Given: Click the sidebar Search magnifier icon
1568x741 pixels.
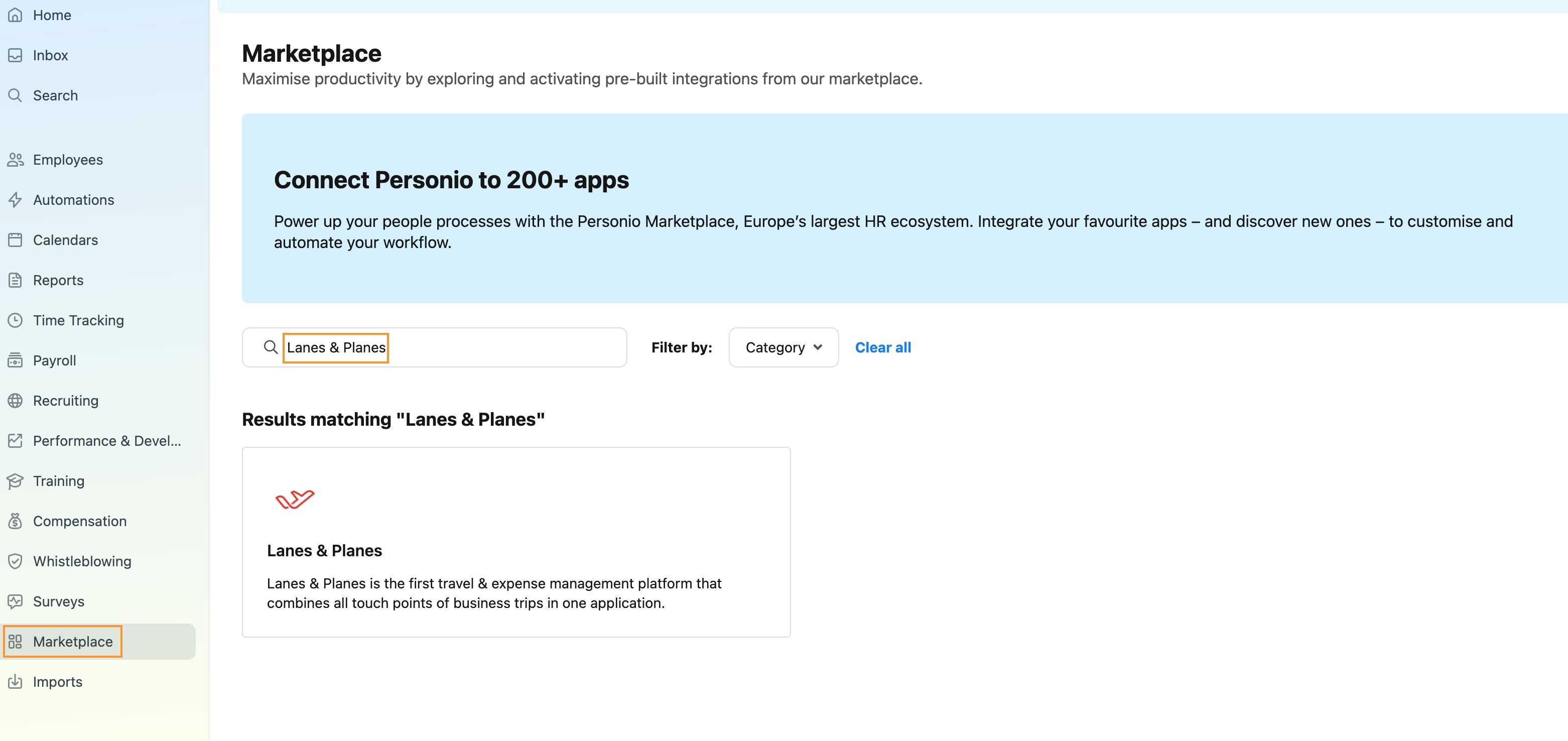Looking at the screenshot, I should click(15, 95).
